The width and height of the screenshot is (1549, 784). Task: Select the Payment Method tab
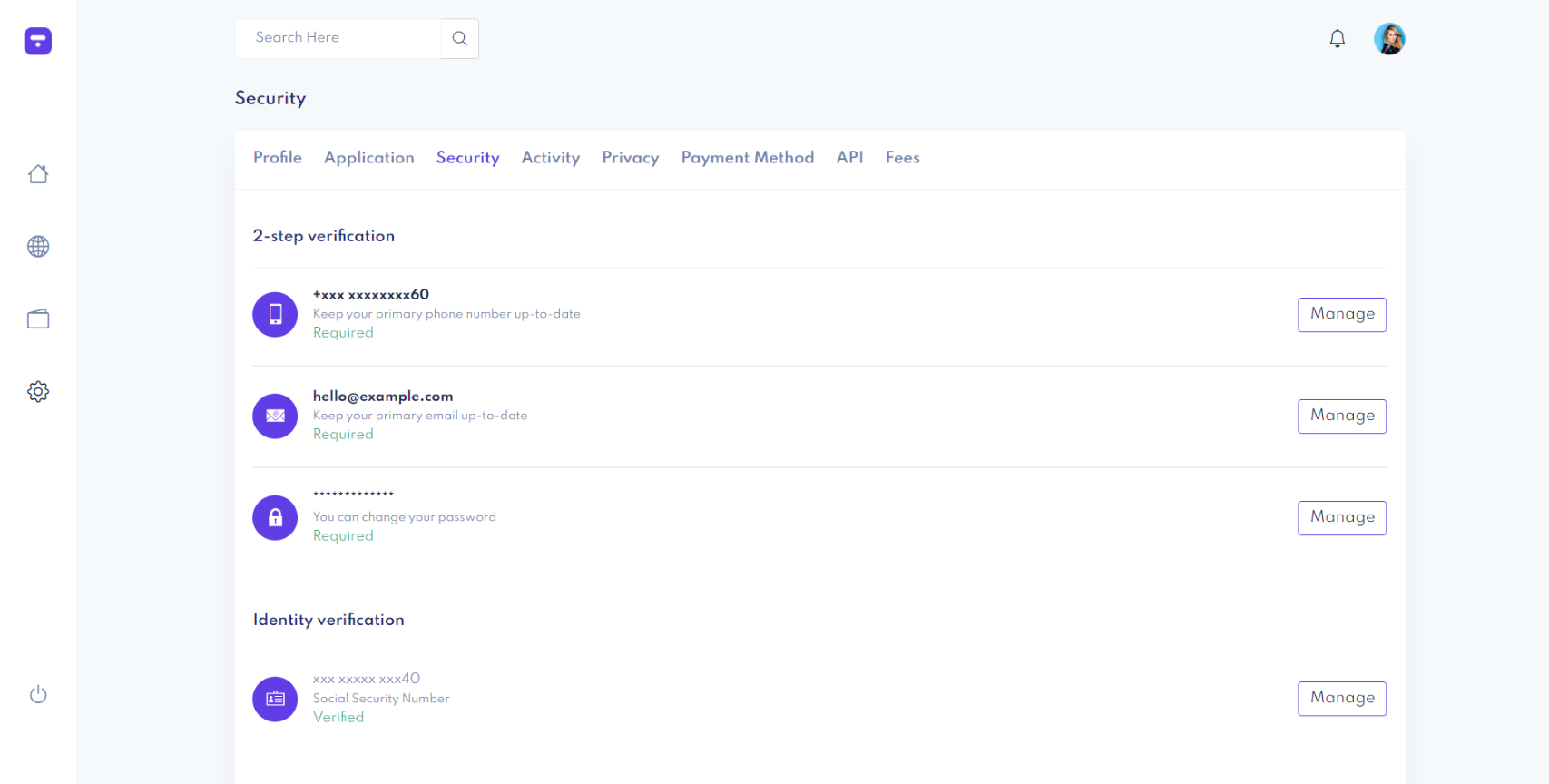click(x=747, y=158)
